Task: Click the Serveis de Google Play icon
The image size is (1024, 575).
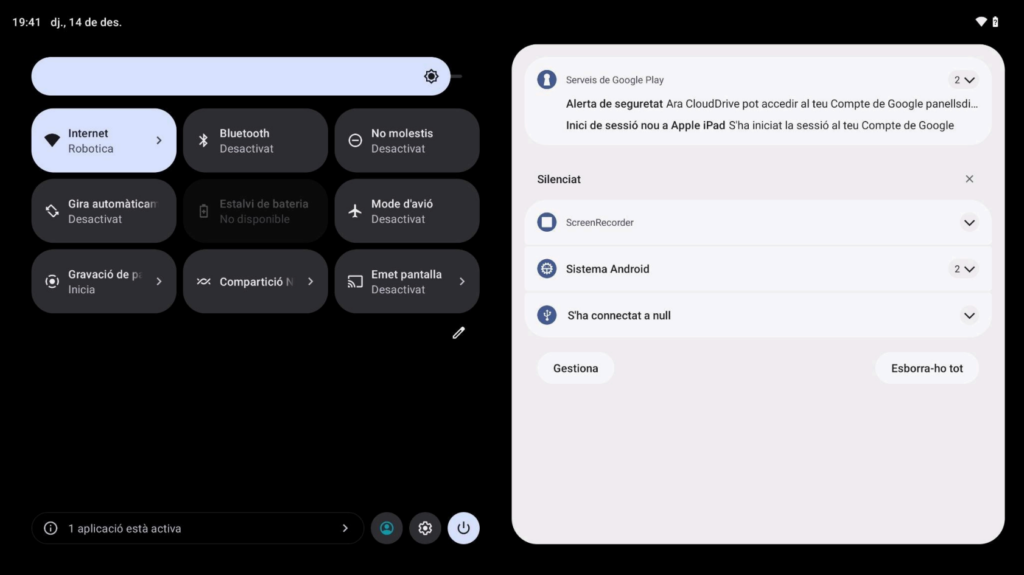Action: pyautogui.click(x=547, y=80)
